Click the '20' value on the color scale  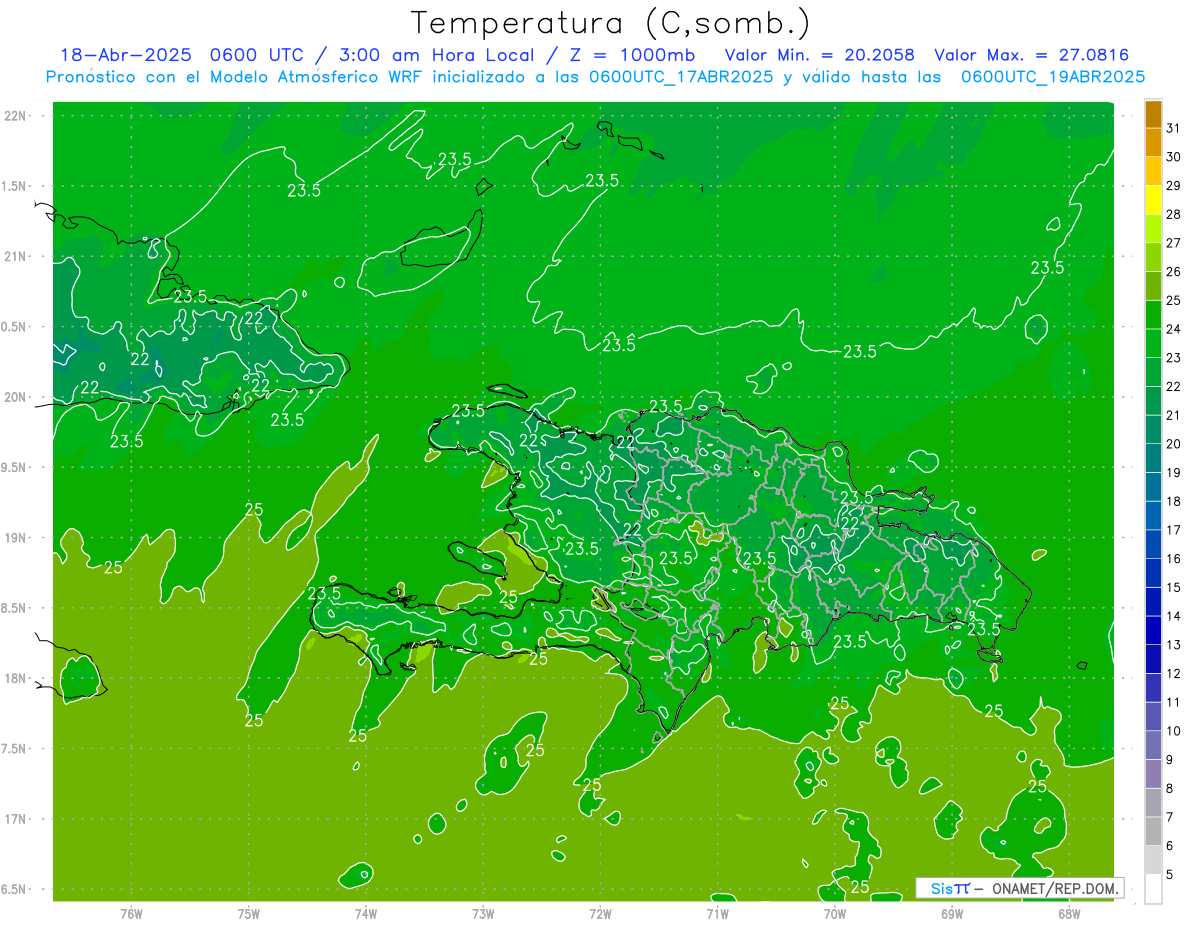(1174, 444)
